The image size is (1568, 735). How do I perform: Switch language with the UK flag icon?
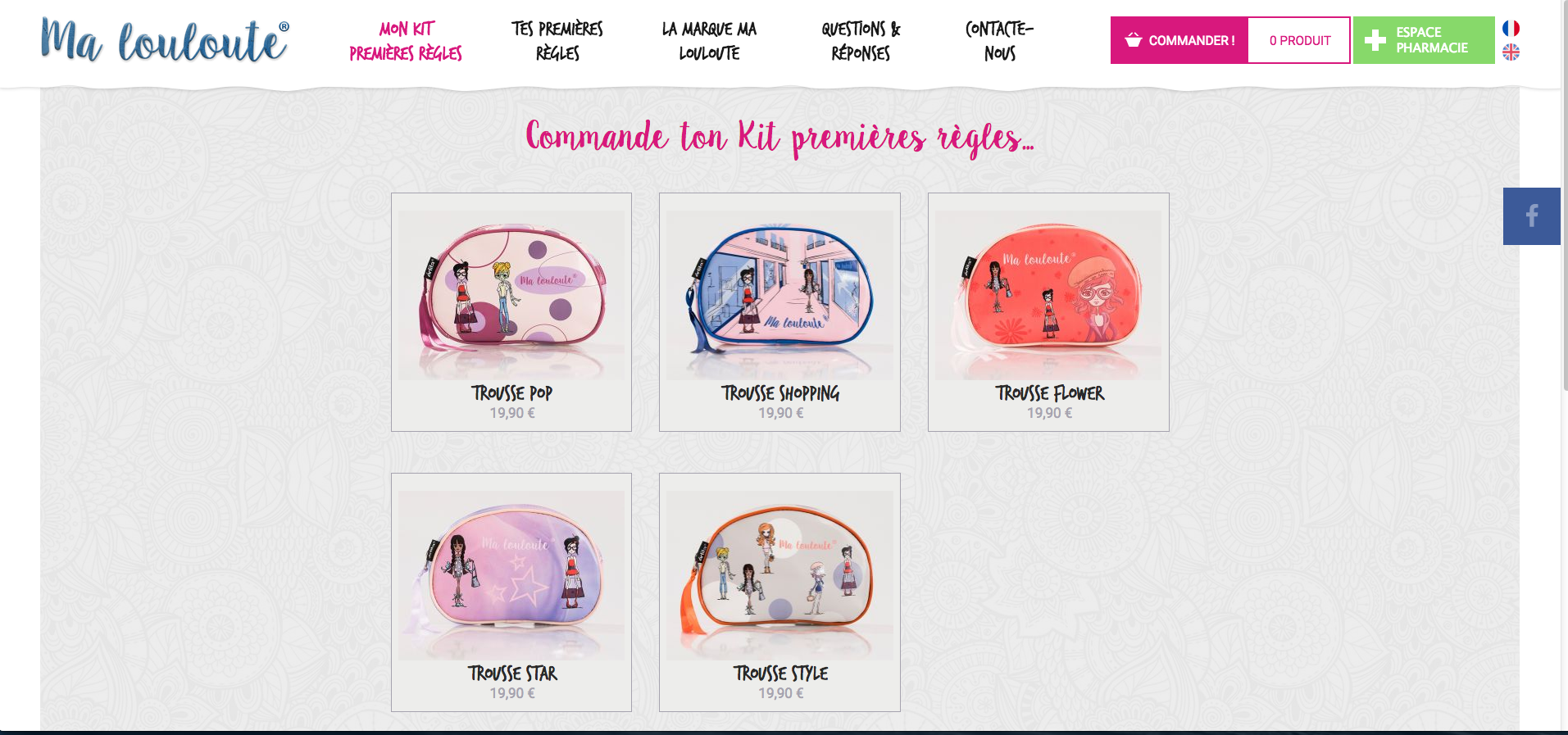[x=1511, y=52]
